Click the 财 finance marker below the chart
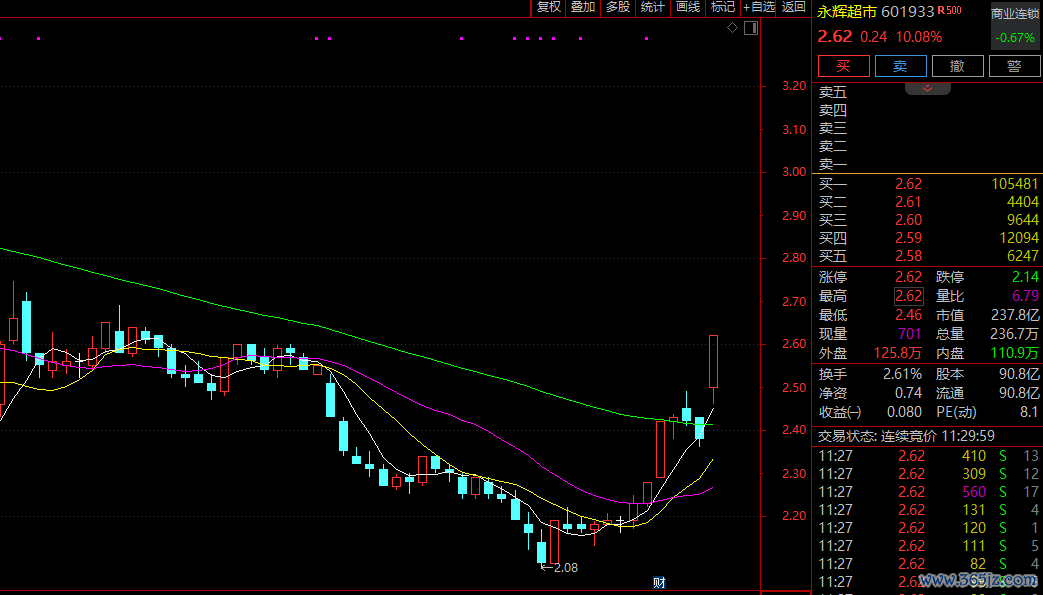 [659, 583]
